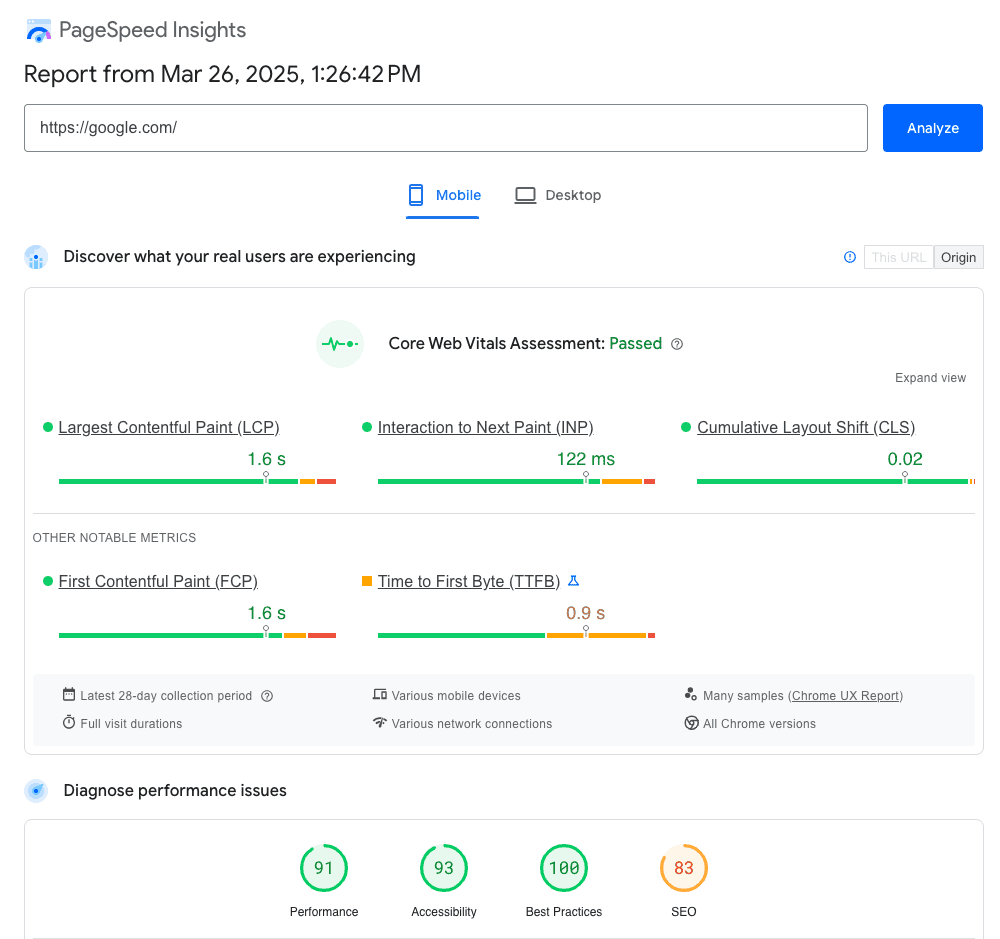Click 'Various mobile devices' text
Screen dimensions: 1000x939
point(456,696)
